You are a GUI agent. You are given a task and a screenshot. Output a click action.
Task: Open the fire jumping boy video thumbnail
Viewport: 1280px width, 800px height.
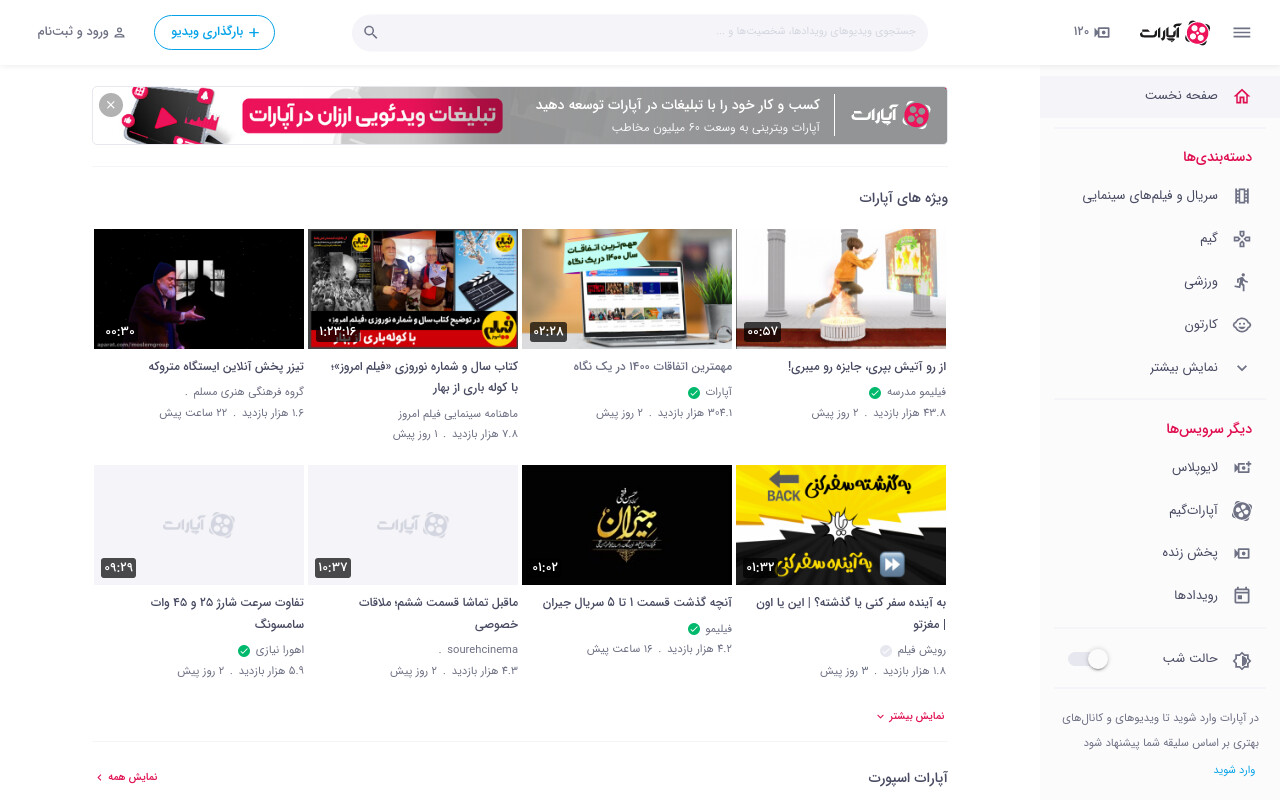tap(841, 288)
